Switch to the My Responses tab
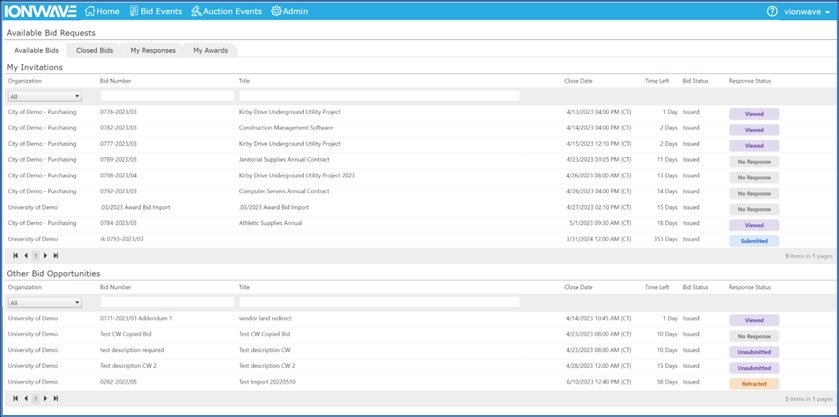 pyautogui.click(x=153, y=50)
